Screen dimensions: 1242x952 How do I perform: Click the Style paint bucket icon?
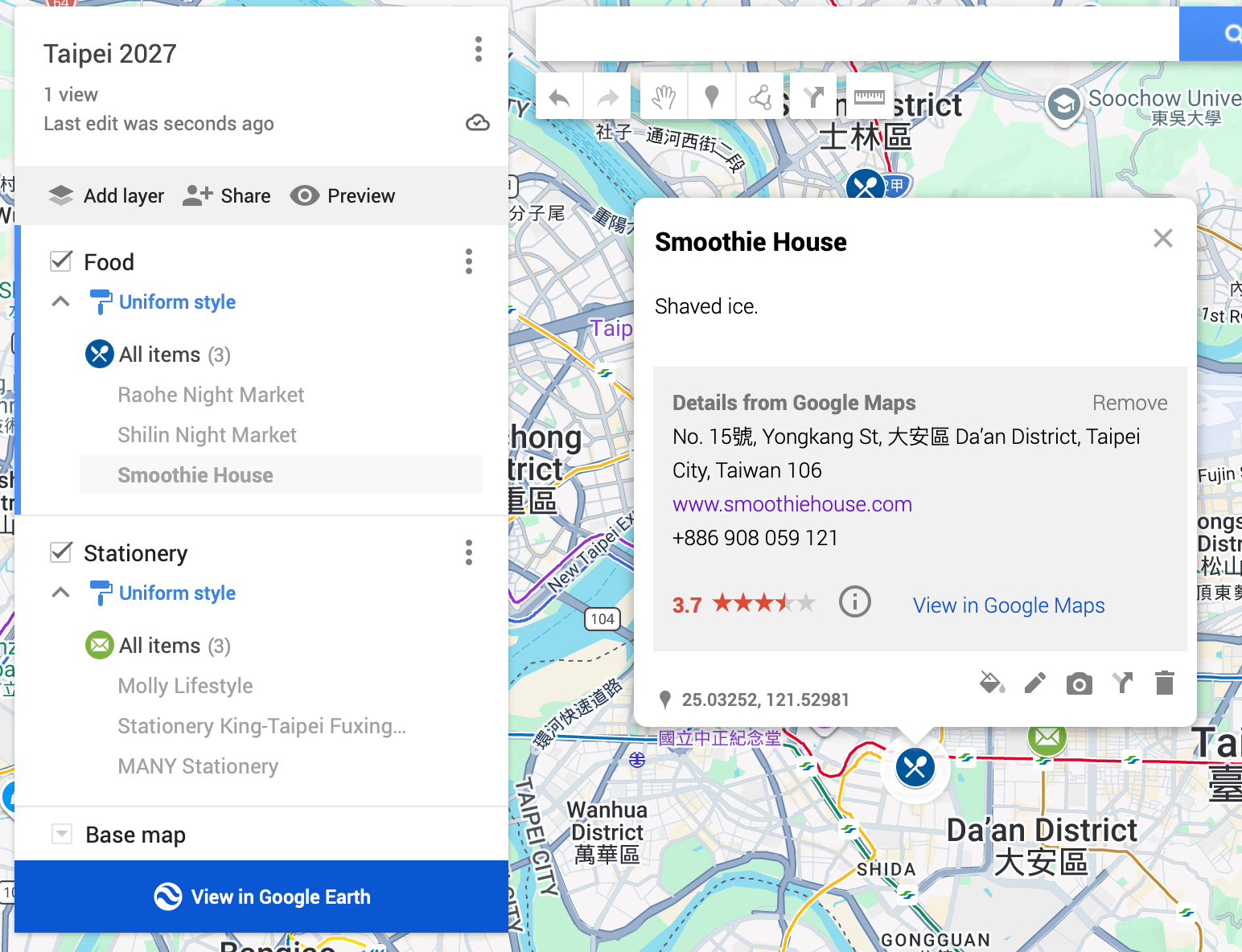coord(992,683)
